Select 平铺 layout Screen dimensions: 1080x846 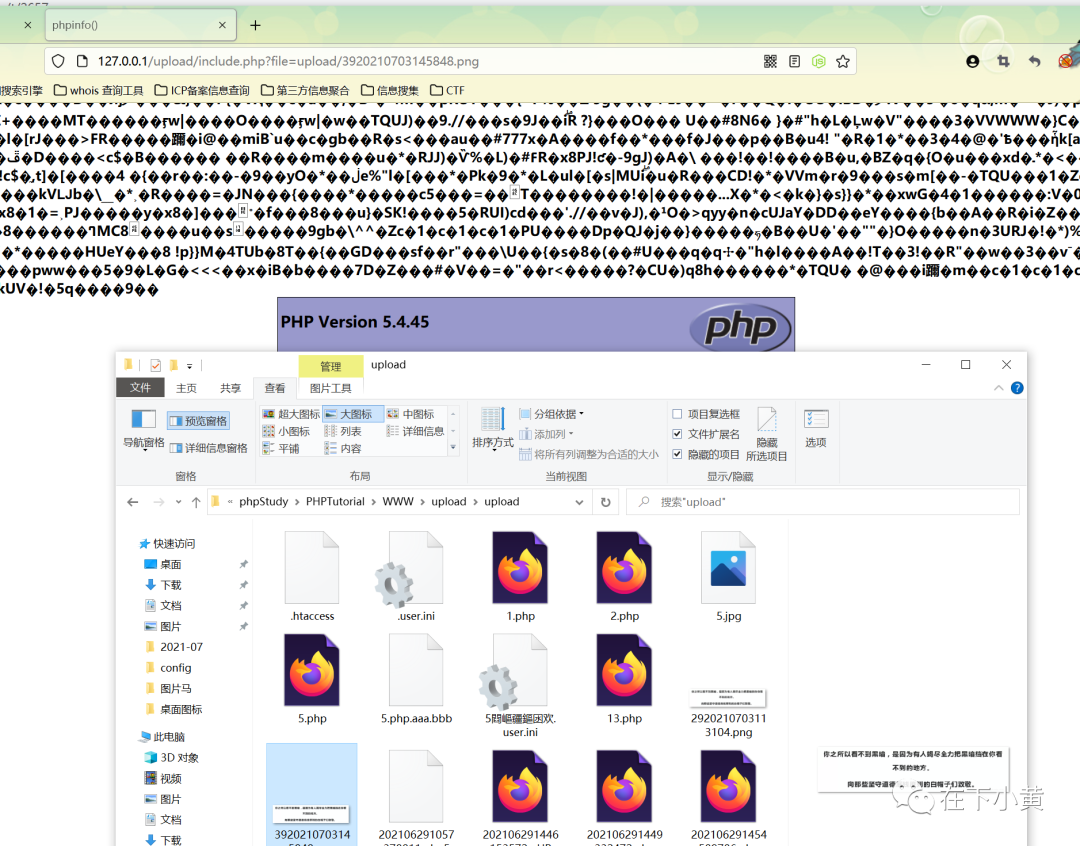coord(280,448)
